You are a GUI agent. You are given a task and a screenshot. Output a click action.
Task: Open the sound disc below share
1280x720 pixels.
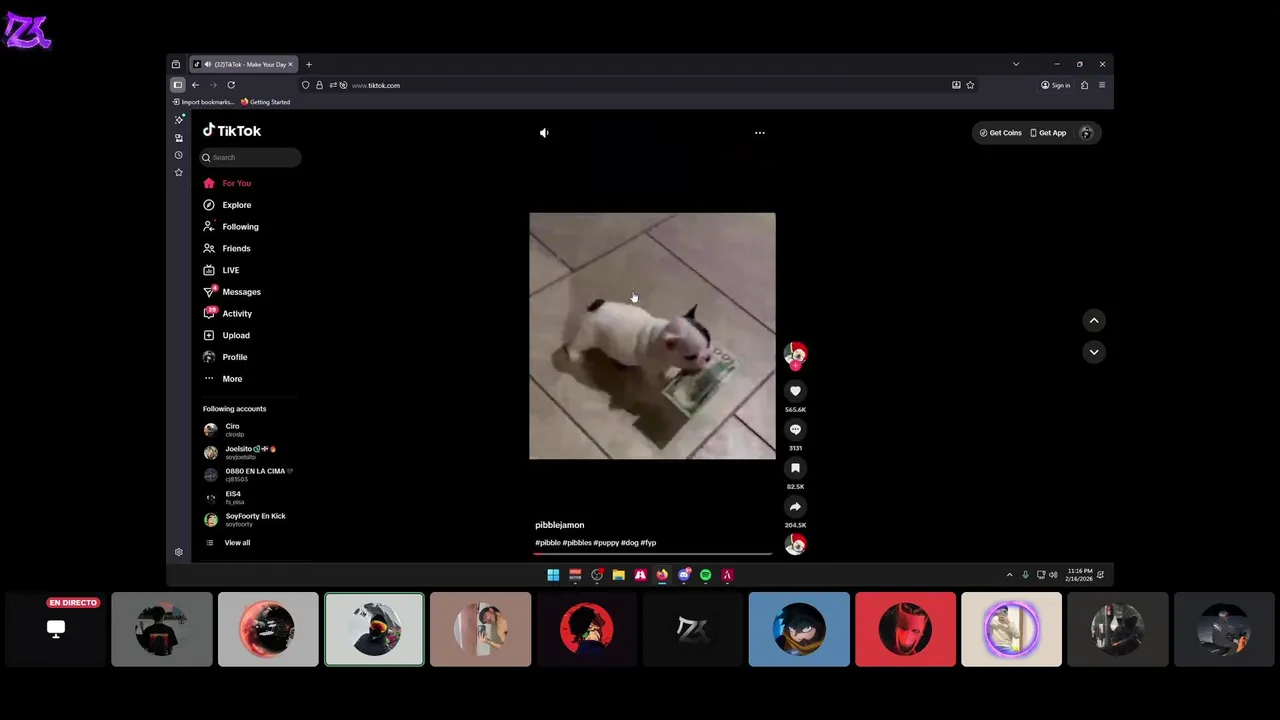tap(795, 544)
